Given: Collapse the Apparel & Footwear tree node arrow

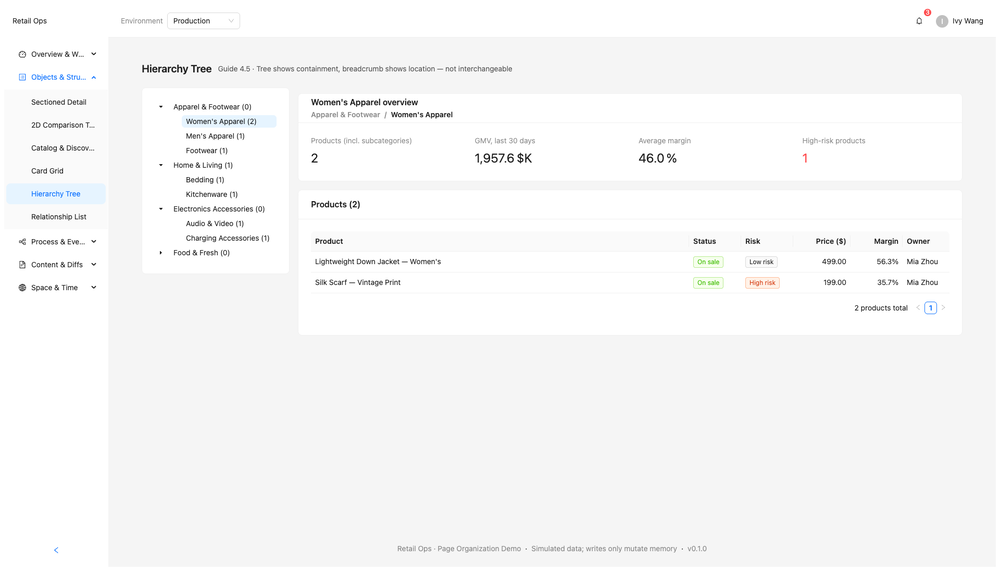Looking at the screenshot, I should [x=161, y=107].
